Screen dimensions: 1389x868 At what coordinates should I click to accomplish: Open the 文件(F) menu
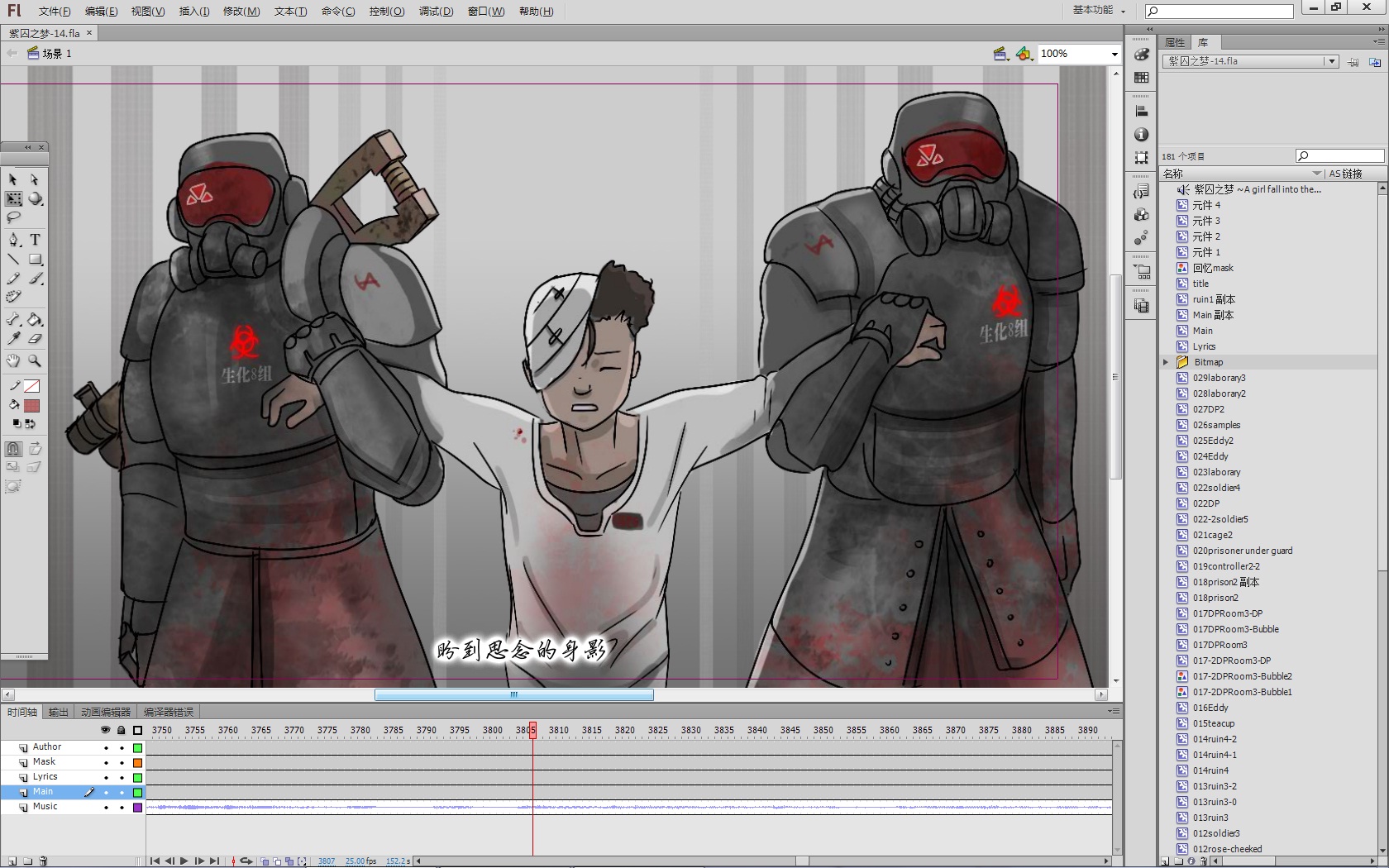tap(55, 12)
